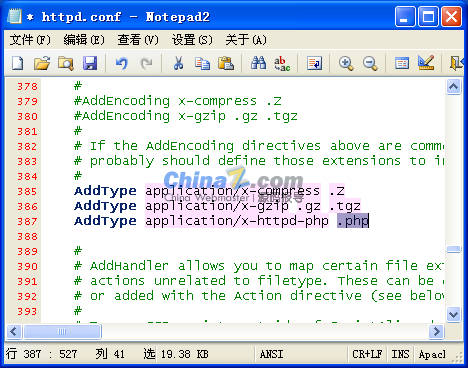The width and height of the screenshot is (468, 368).
Task: Click AddType keyword on line 385
Action: (105, 191)
